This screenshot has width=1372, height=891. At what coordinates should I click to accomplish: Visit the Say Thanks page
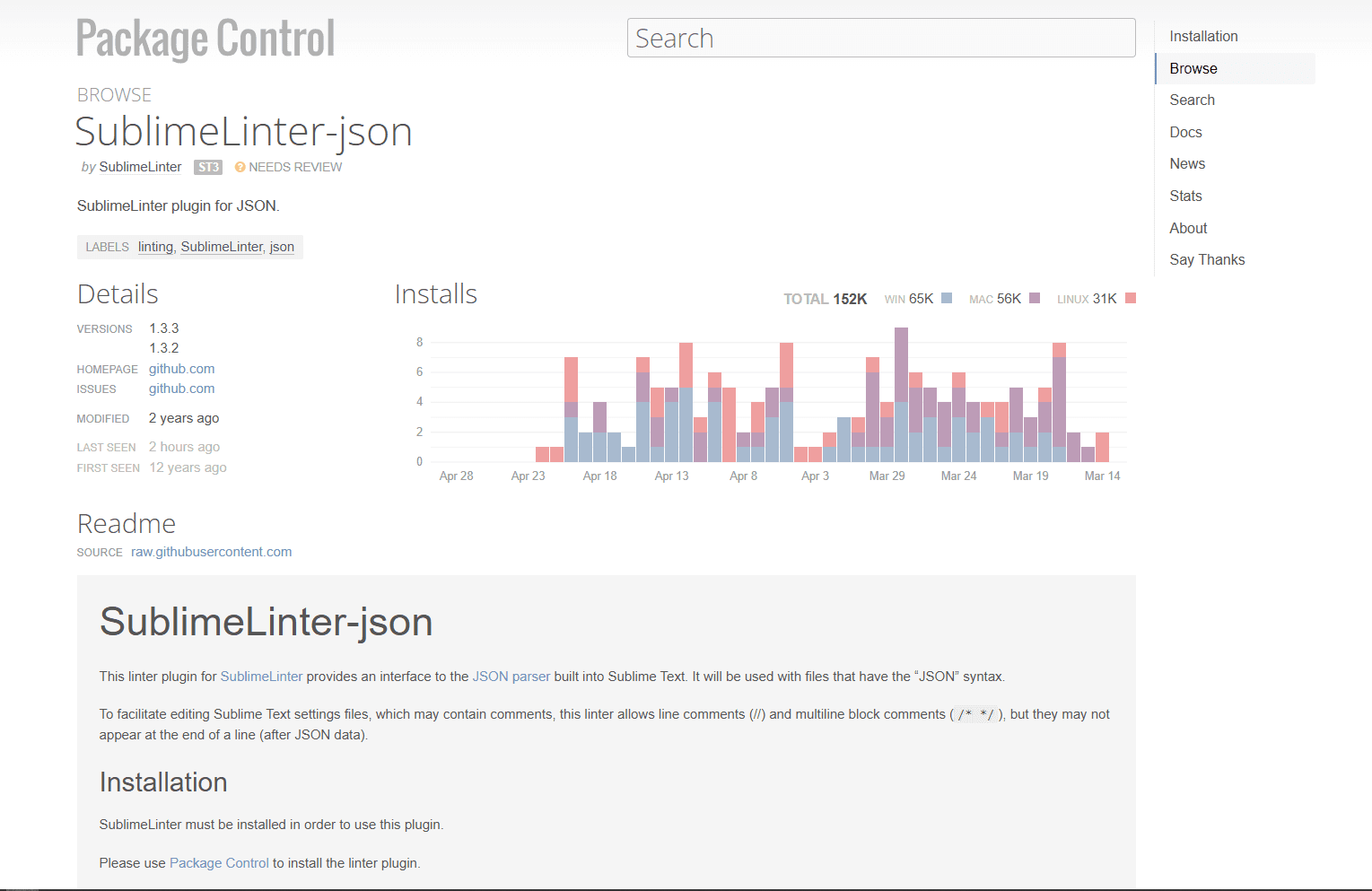tap(1207, 259)
